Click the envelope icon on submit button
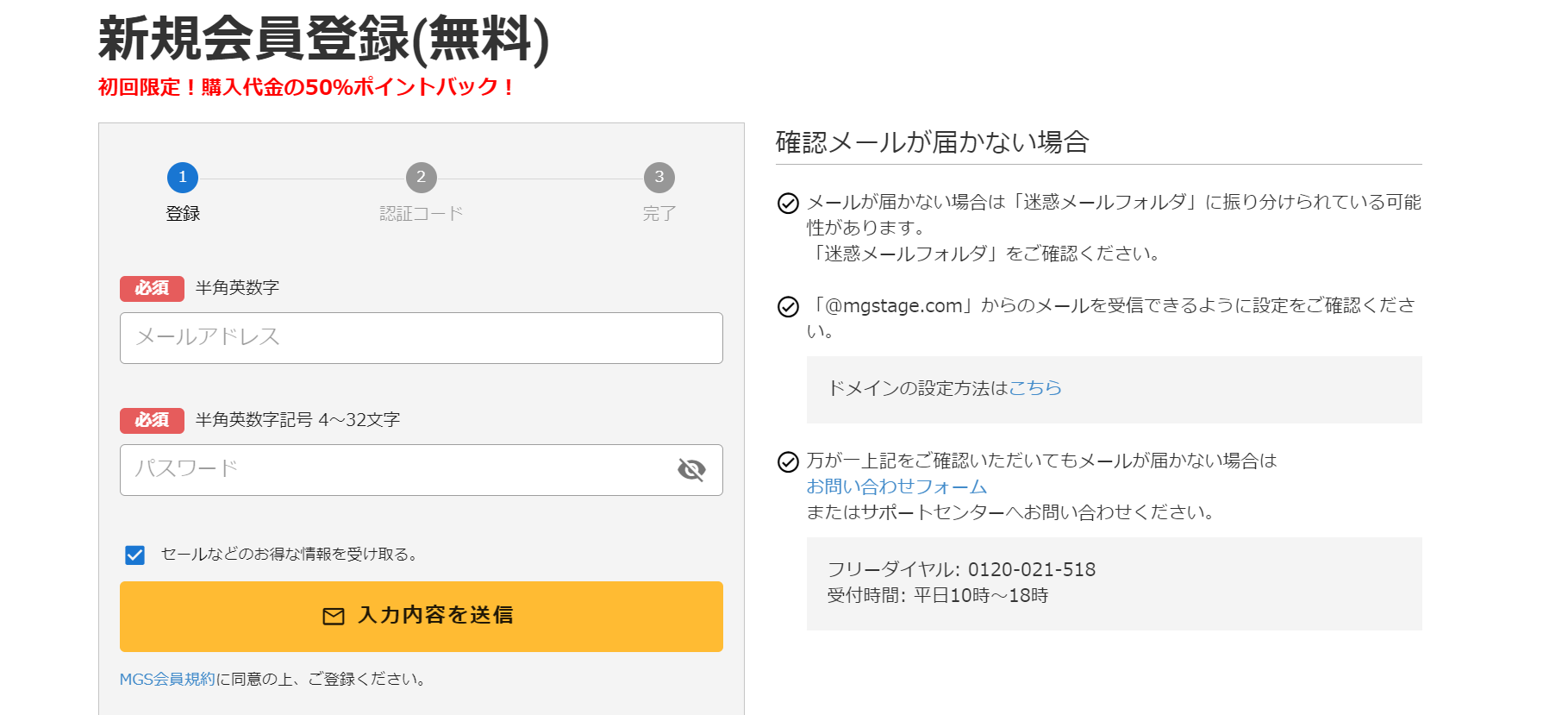 click(334, 616)
